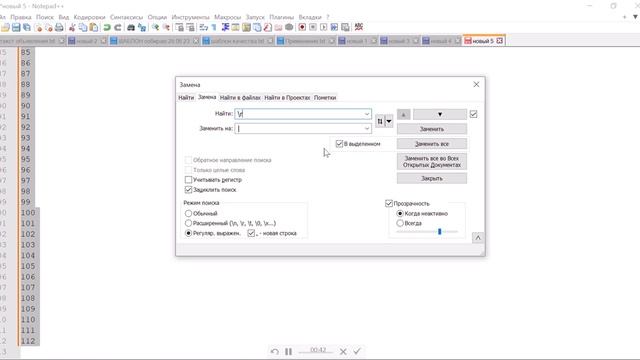This screenshot has width=640, height=360.
Task: Click the Zoom In toolbar icon
Action: click(x=156, y=27)
